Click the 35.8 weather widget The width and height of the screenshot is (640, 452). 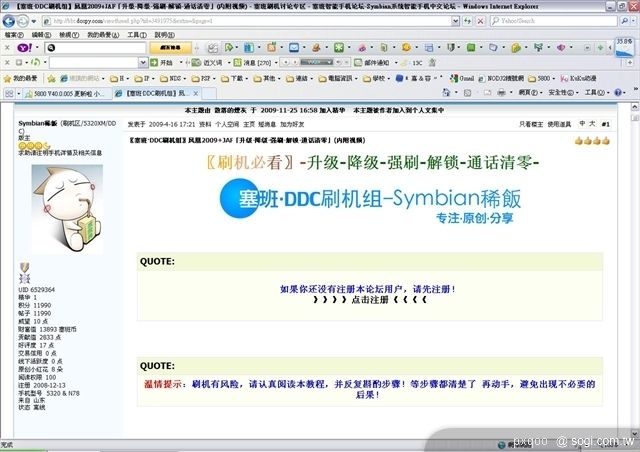(x=624, y=47)
